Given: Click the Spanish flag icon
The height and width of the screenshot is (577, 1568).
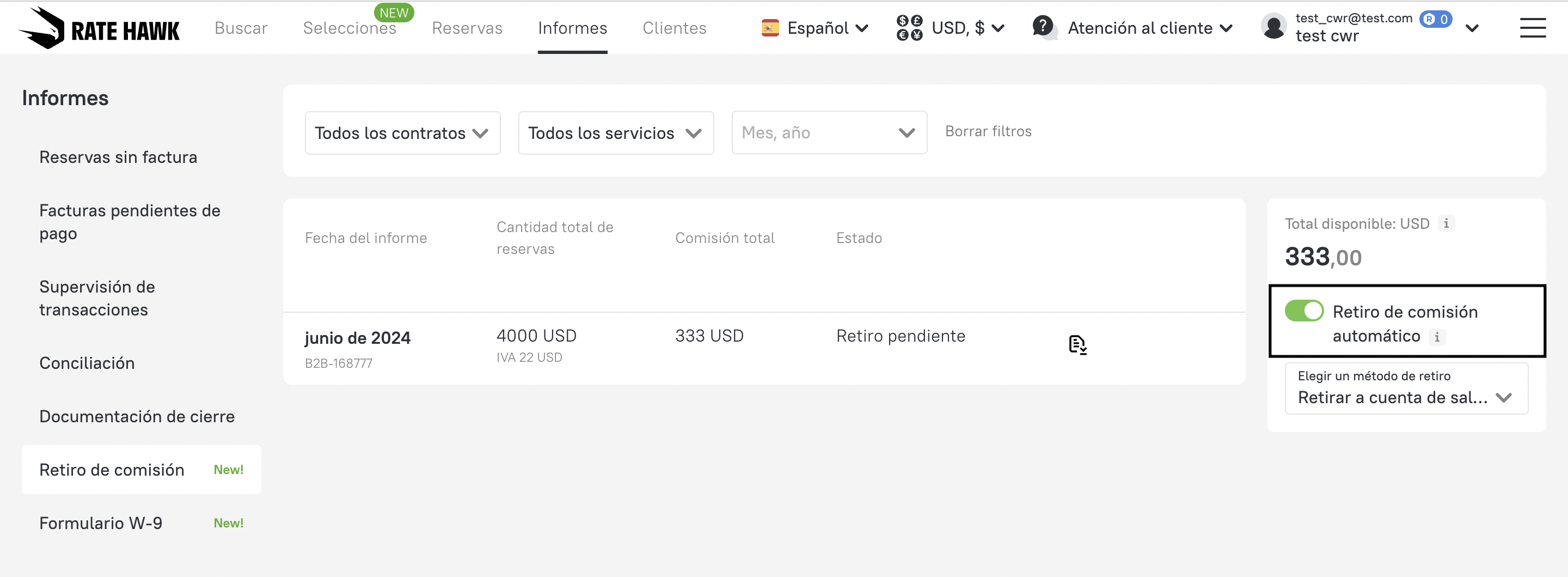Looking at the screenshot, I should pyautogui.click(x=770, y=28).
